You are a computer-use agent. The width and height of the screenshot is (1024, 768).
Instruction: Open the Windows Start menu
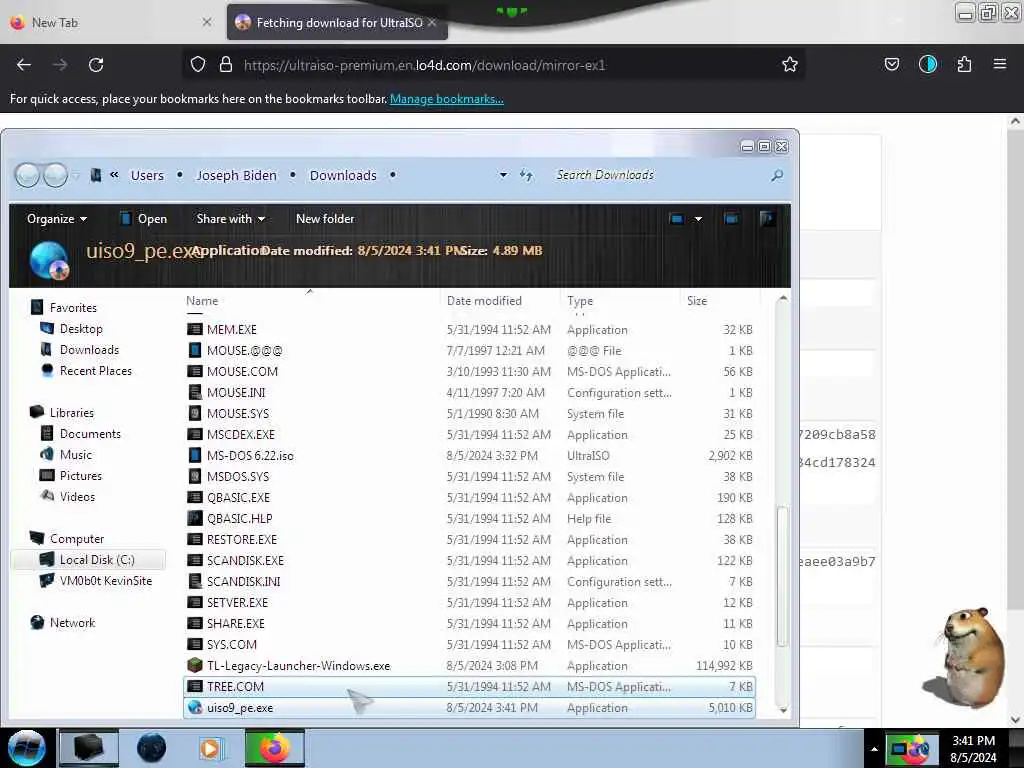point(27,748)
